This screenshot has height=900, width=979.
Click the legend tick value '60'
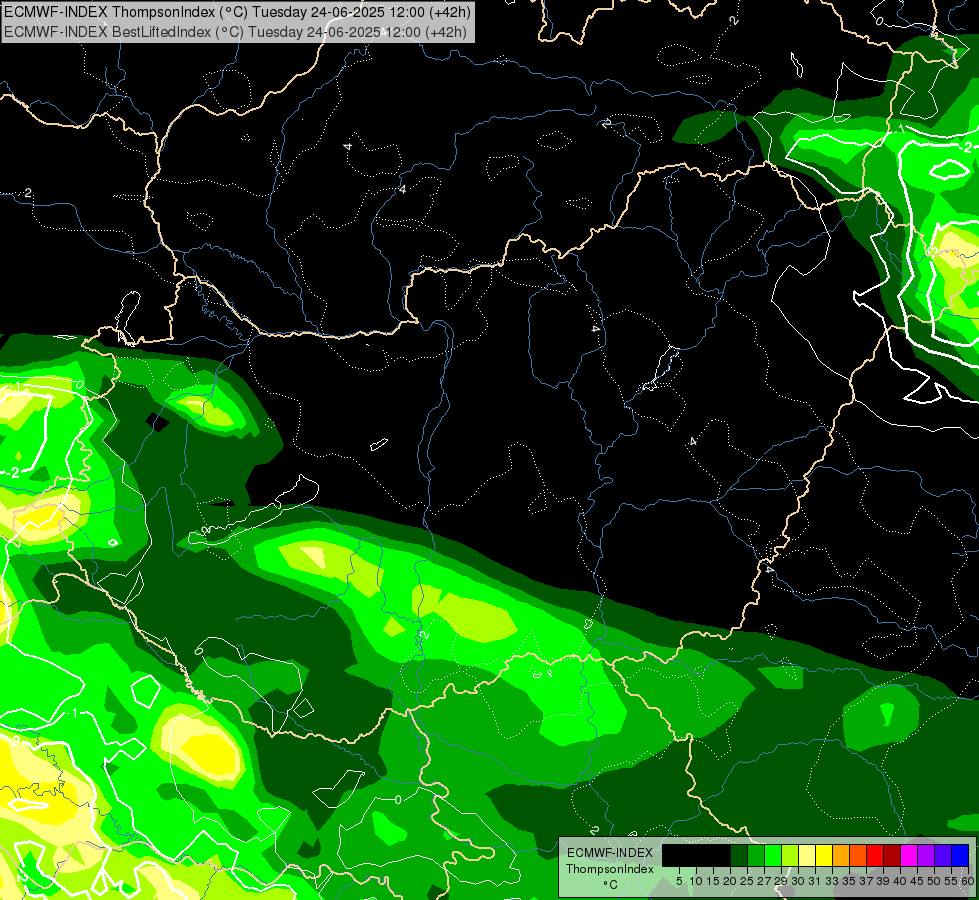click(968, 881)
